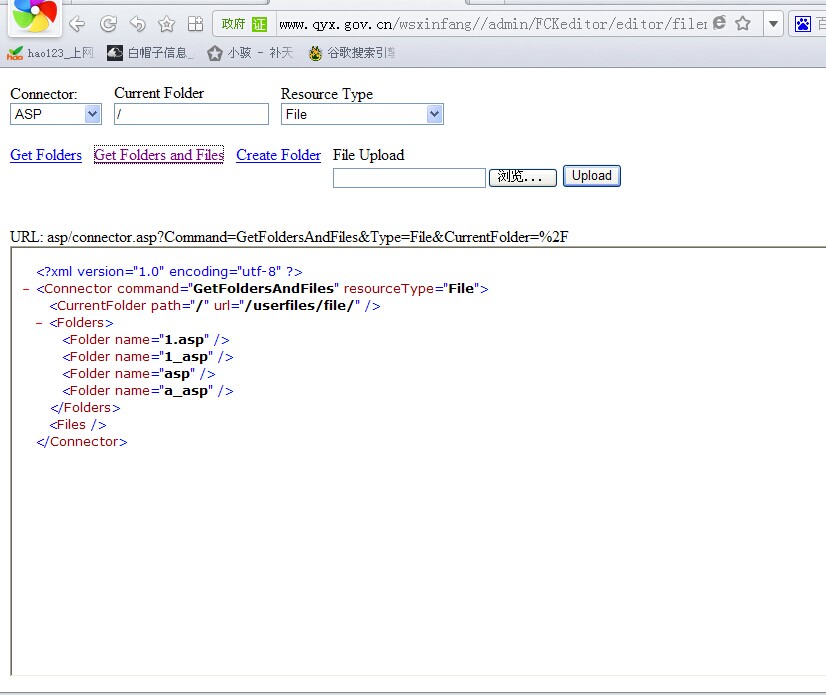Click the Folder name a_asp entry

click(148, 390)
